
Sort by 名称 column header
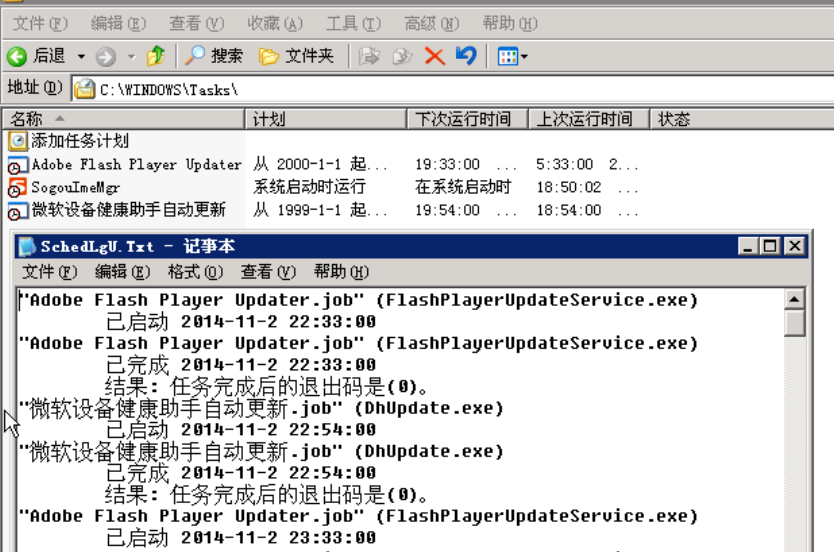124,119
